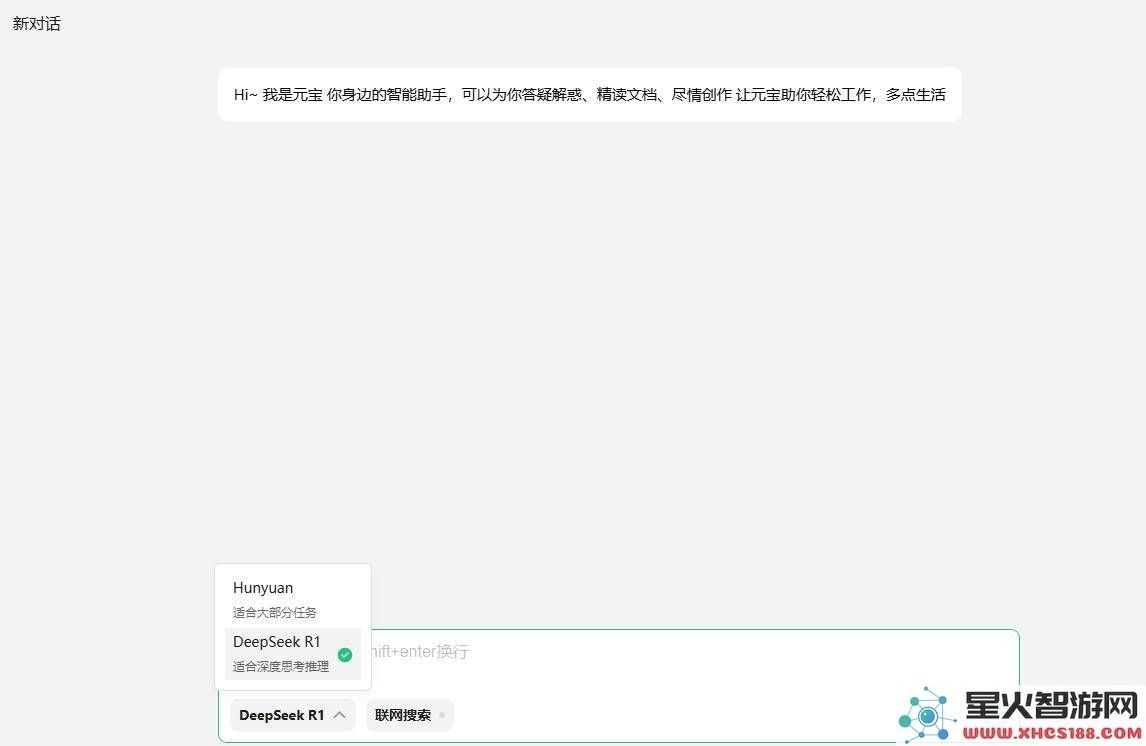Click the 适合大部分任务 description text

[275, 612]
